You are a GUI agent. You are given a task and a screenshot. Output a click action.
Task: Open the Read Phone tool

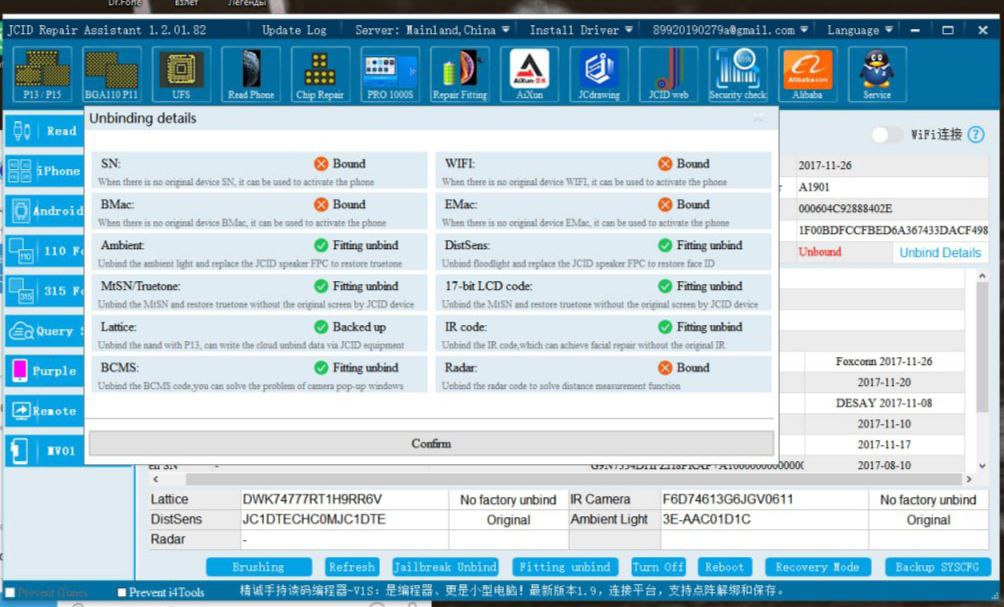click(251, 74)
